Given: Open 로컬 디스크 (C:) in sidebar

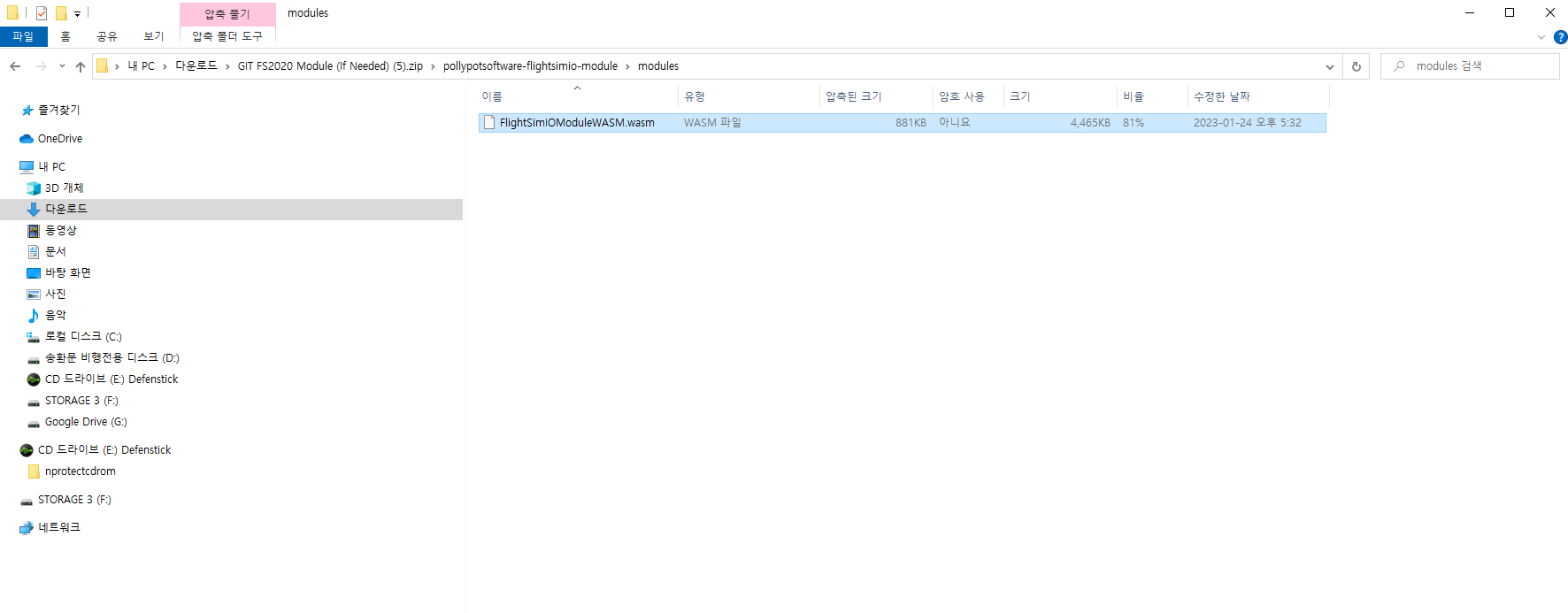Looking at the screenshot, I should (82, 336).
